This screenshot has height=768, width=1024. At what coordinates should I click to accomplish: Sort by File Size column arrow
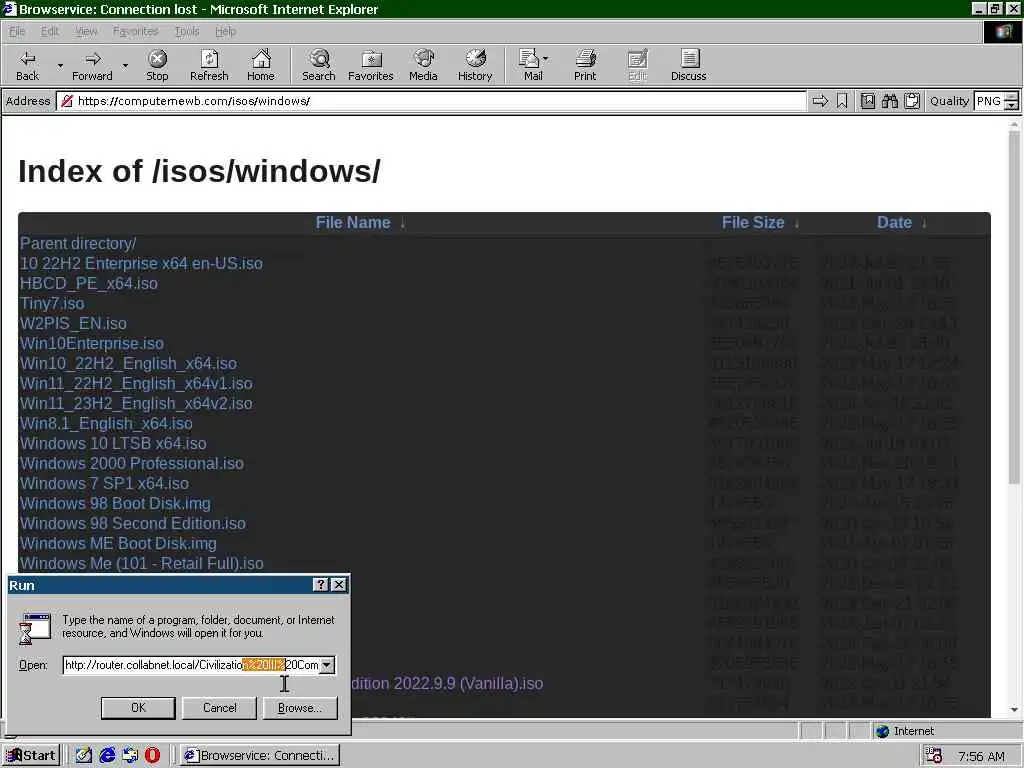click(796, 223)
